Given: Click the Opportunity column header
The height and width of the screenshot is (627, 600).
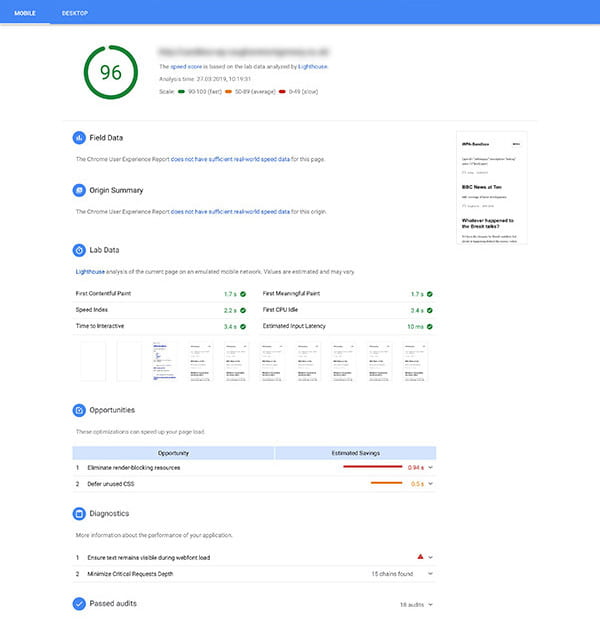Looking at the screenshot, I should [173, 453].
